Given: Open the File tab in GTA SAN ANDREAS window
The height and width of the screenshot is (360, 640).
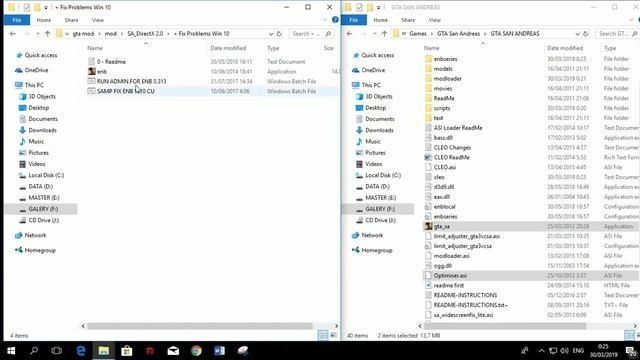Looking at the screenshot, I should pos(353,20).
